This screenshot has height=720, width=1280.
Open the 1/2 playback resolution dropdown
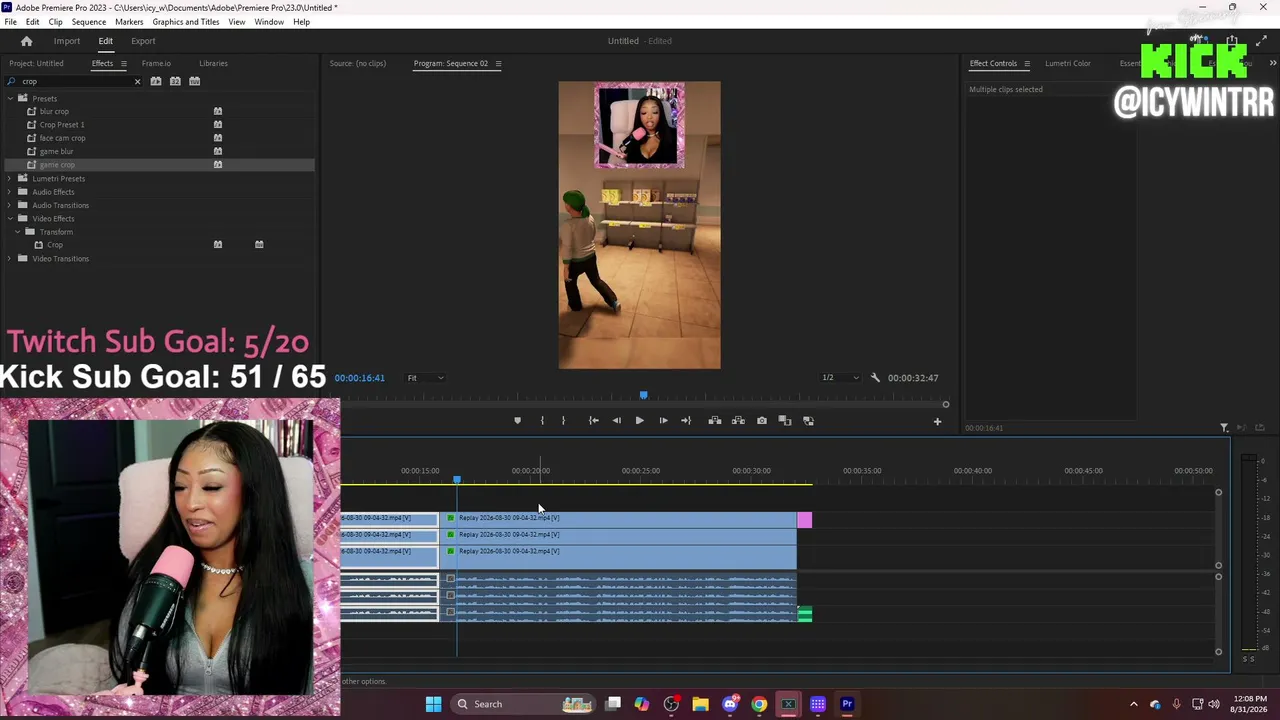click(840, 378)
